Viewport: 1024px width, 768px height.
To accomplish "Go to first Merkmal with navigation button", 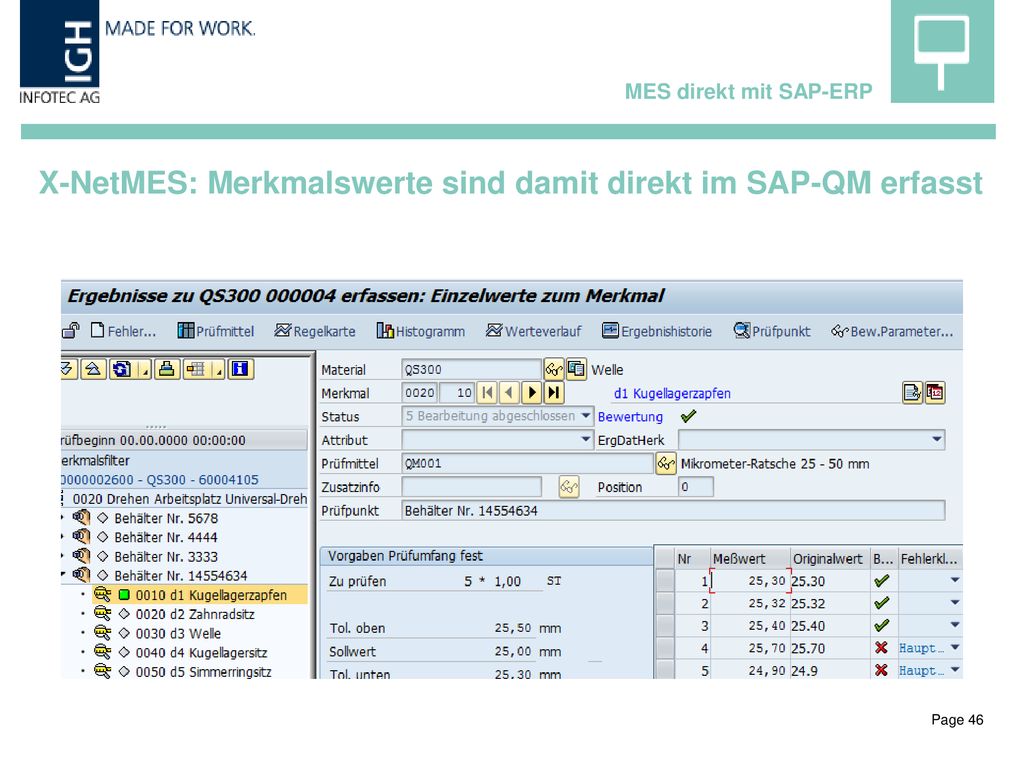I will [487, 392].
